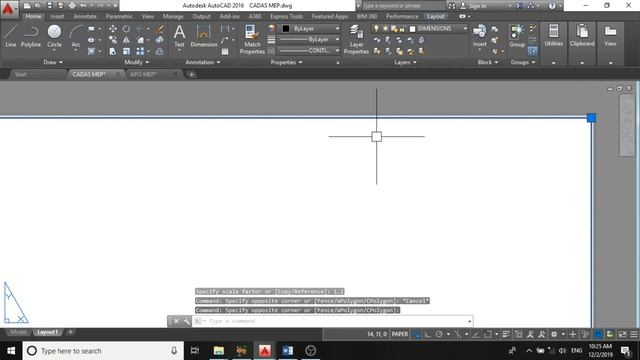Switch to the APO MEP drawing tab

[x=143, y=74]
